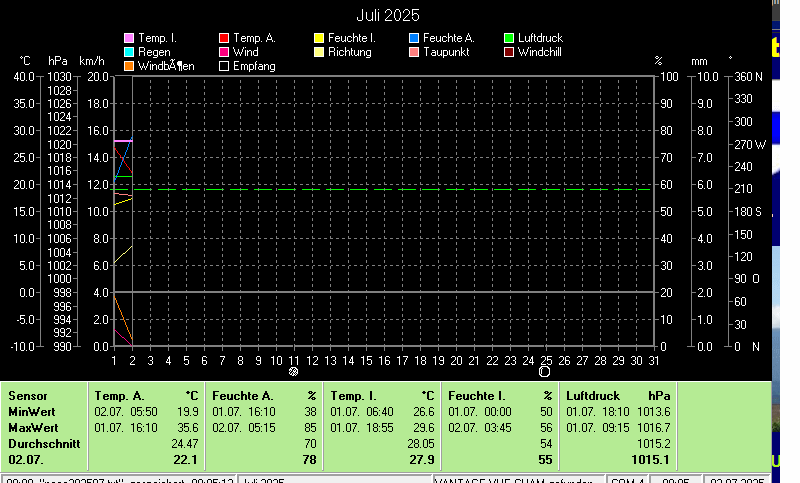Viewport: 800px width, 483px height.
Task: Click Temp. I. average value 28.05
Action: point(421,444)
